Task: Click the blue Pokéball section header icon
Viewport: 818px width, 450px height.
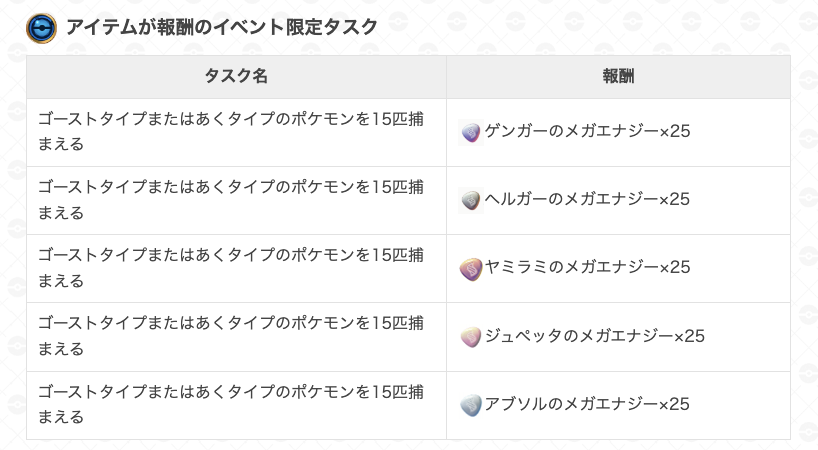Action: pyautogui.click(x=41, y=28)
